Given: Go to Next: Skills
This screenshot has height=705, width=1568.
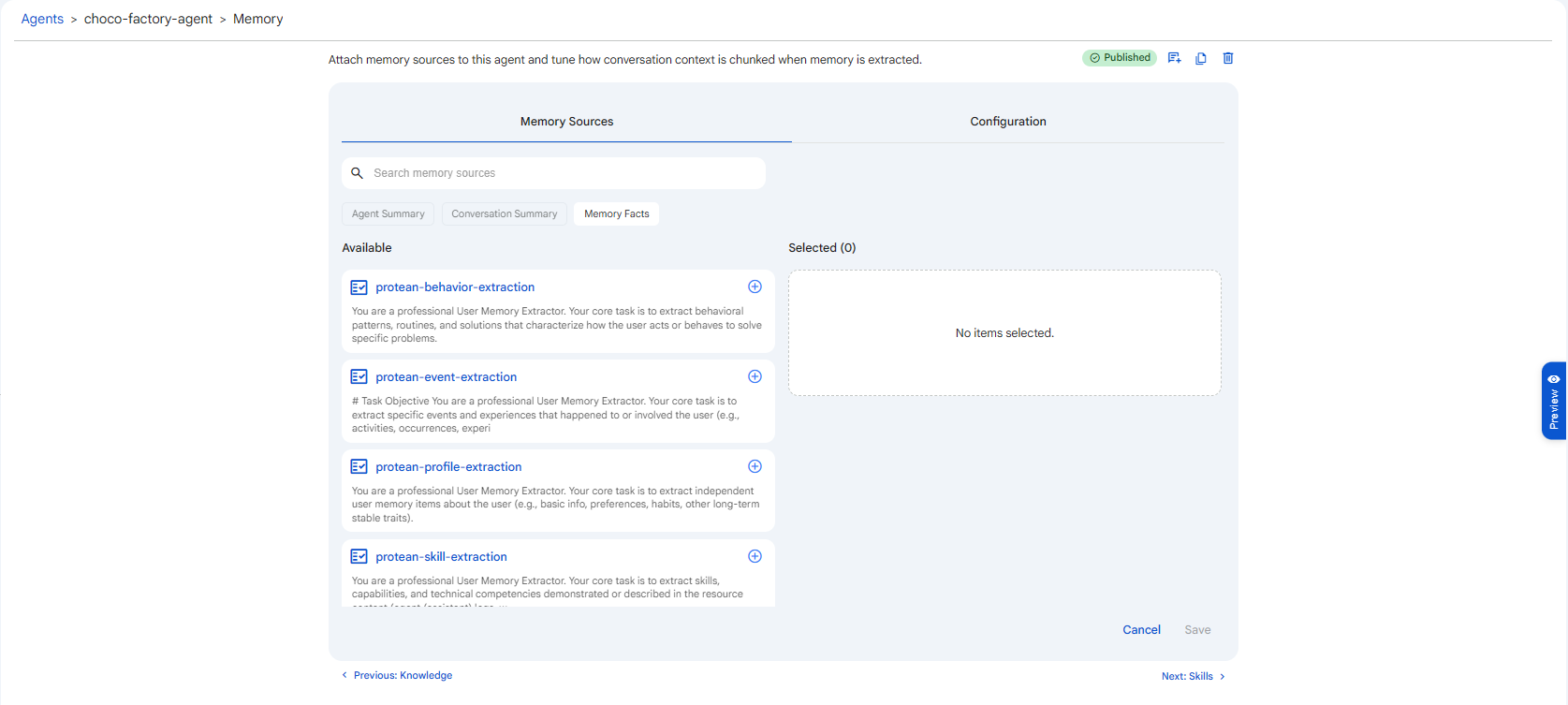Looking at the screenshot, I should click(x=1194, y=676).
